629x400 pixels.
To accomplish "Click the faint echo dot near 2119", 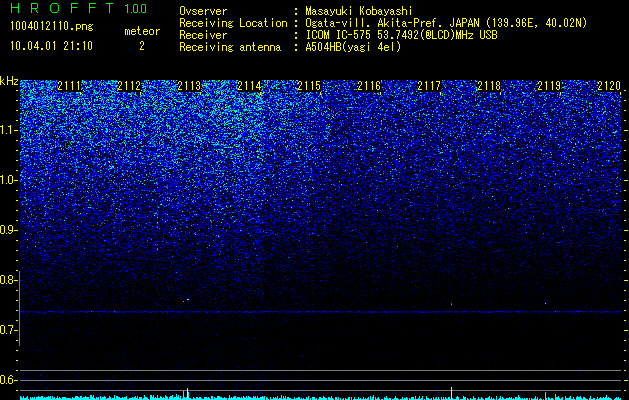I will (x=546, y=303).
